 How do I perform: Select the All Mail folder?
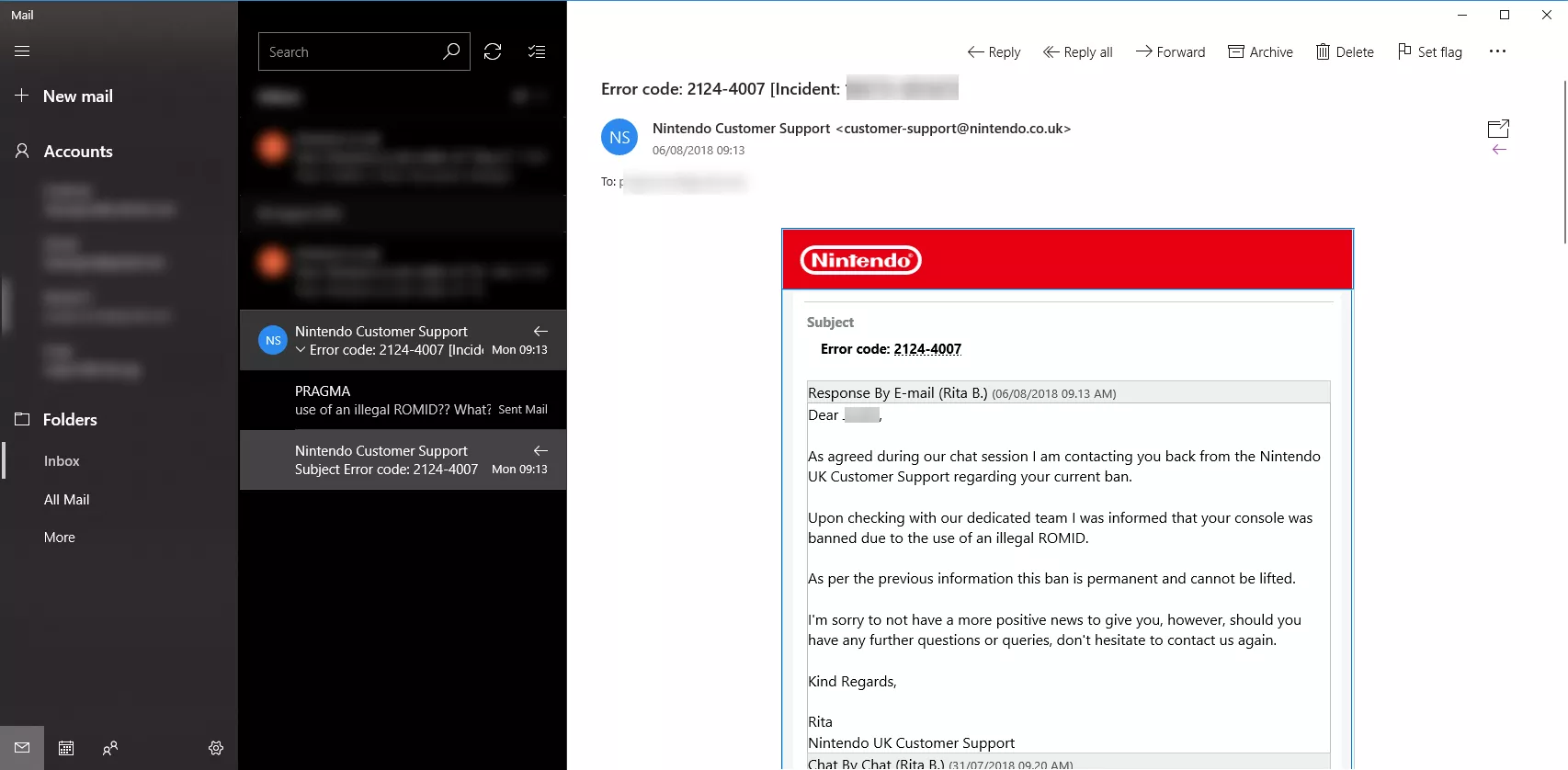point(66,500)
